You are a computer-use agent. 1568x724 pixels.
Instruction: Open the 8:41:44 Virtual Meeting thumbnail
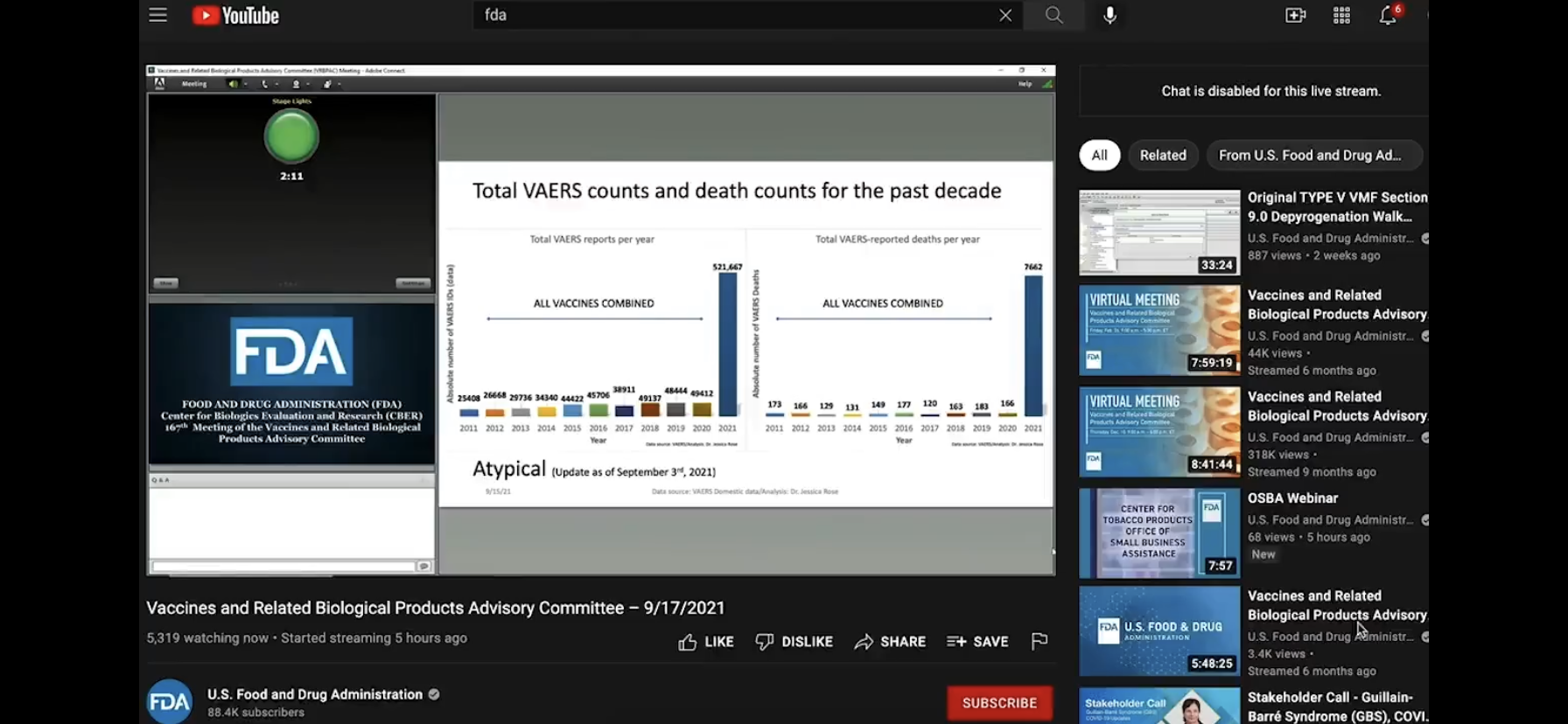point(1159,432)
